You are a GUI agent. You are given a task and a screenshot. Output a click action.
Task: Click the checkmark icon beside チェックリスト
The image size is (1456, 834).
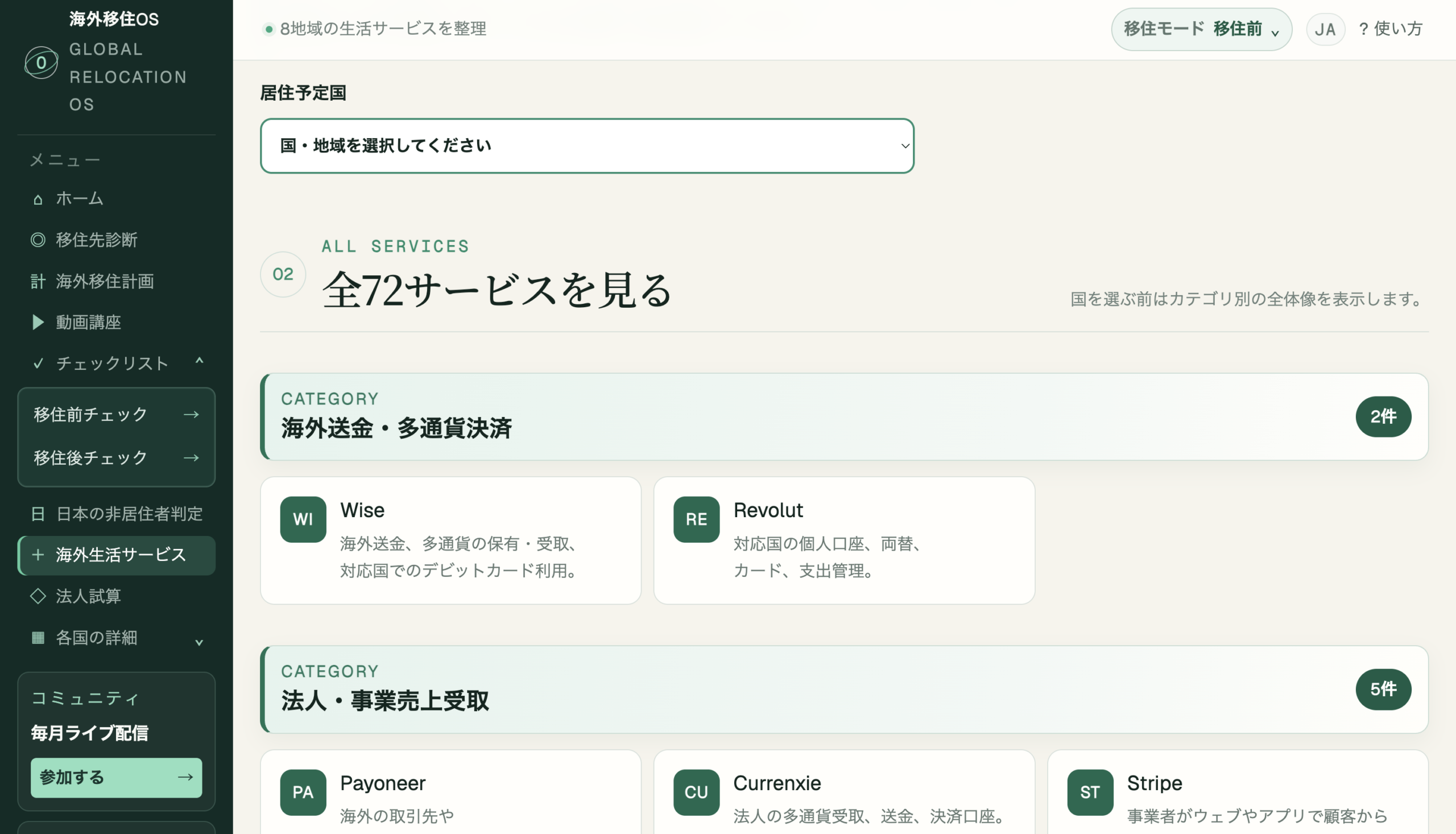(38, 364)
